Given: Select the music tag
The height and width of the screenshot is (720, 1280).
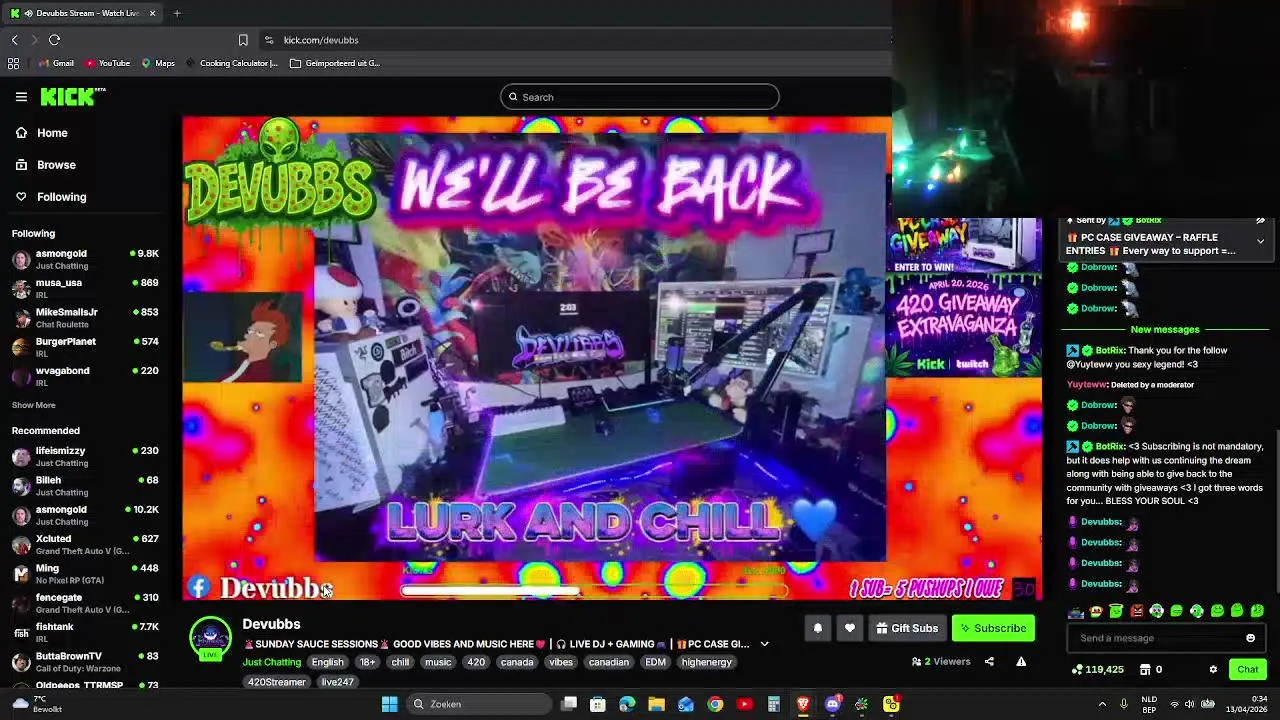Looking at the screenshot, I should click(438, 662).
